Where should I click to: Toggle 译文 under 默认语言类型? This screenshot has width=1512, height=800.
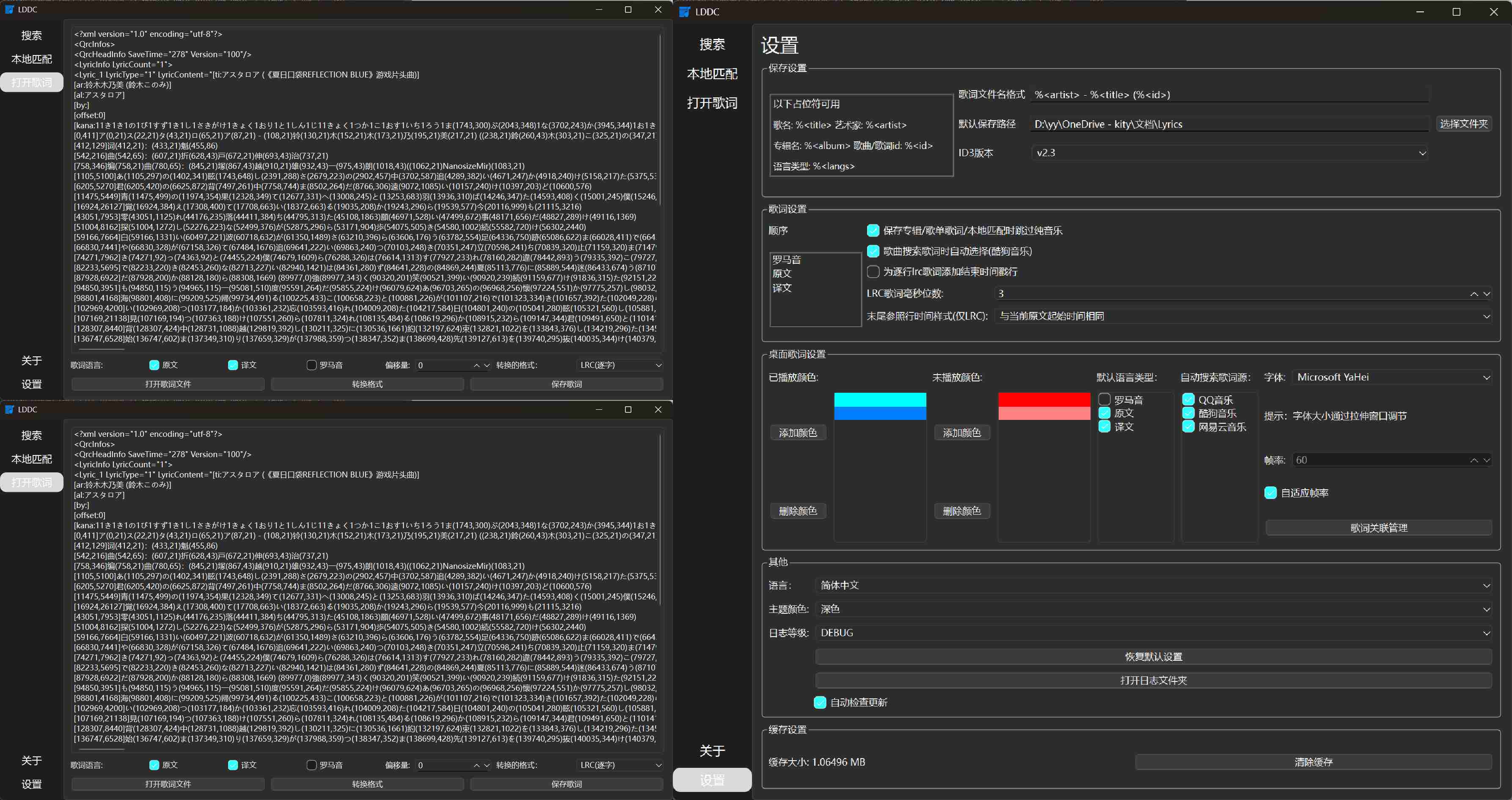[x=1104, y=427]
